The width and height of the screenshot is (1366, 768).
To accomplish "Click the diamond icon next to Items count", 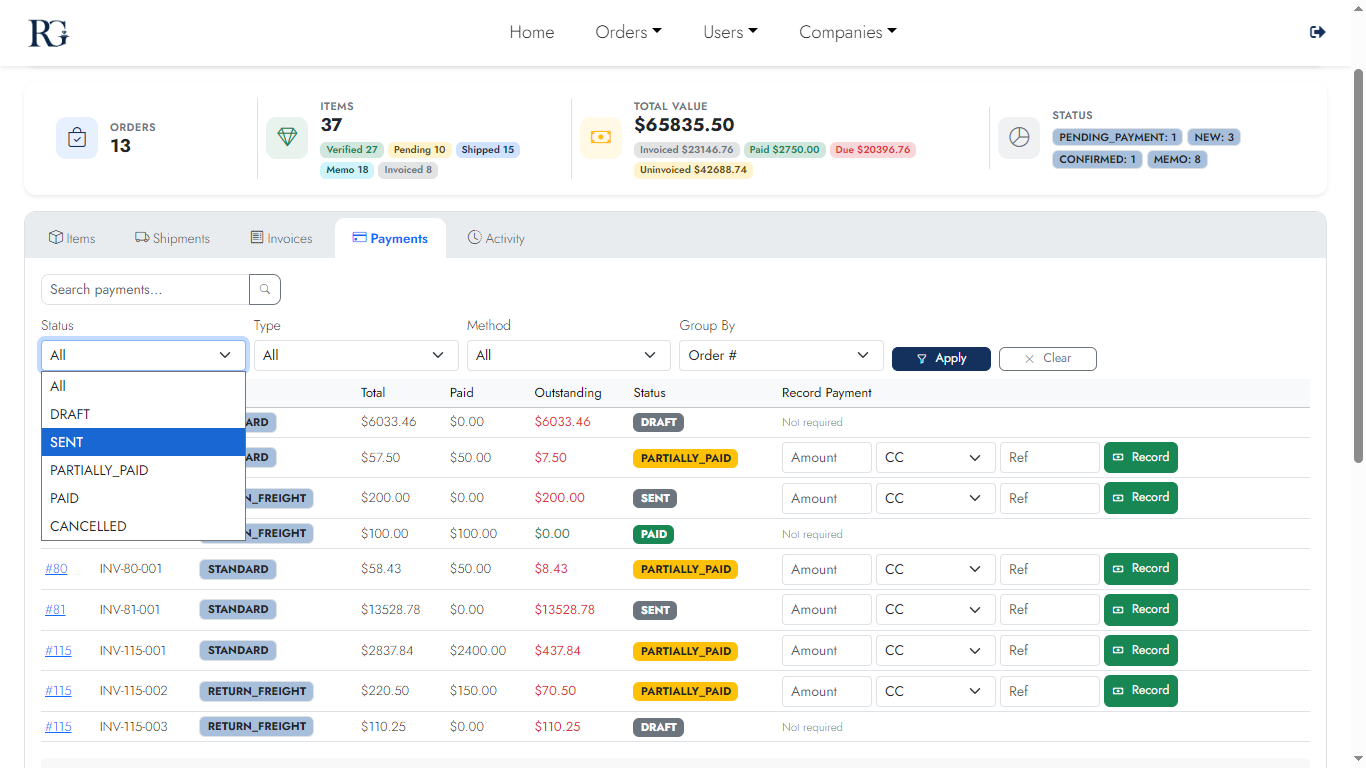I will click(x=287, y=137).
